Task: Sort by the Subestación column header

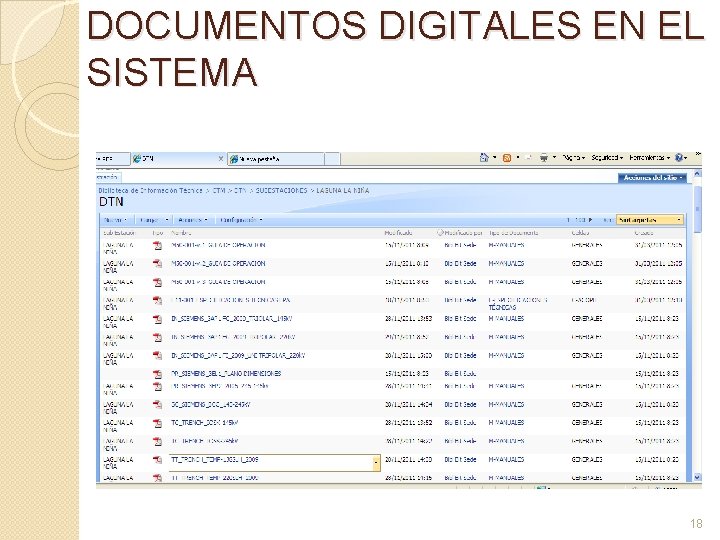Action: pos(119,233)
